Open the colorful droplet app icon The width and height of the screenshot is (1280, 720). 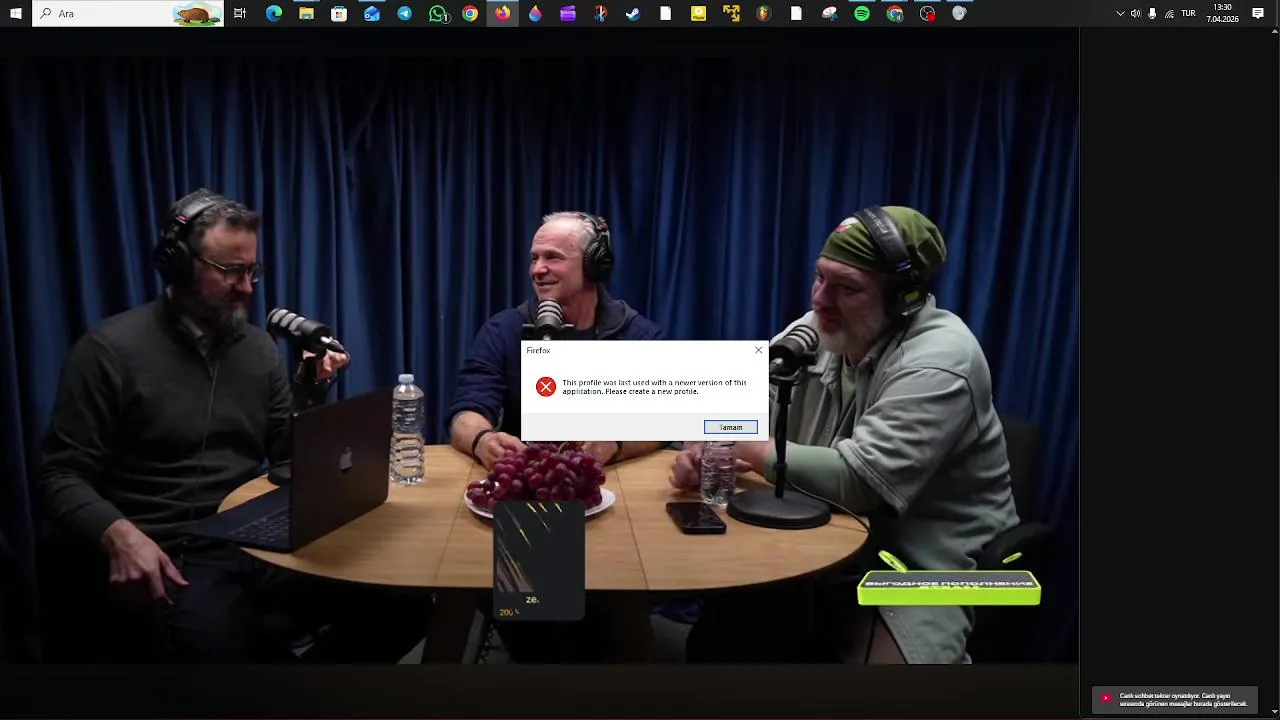coord(535,13)
